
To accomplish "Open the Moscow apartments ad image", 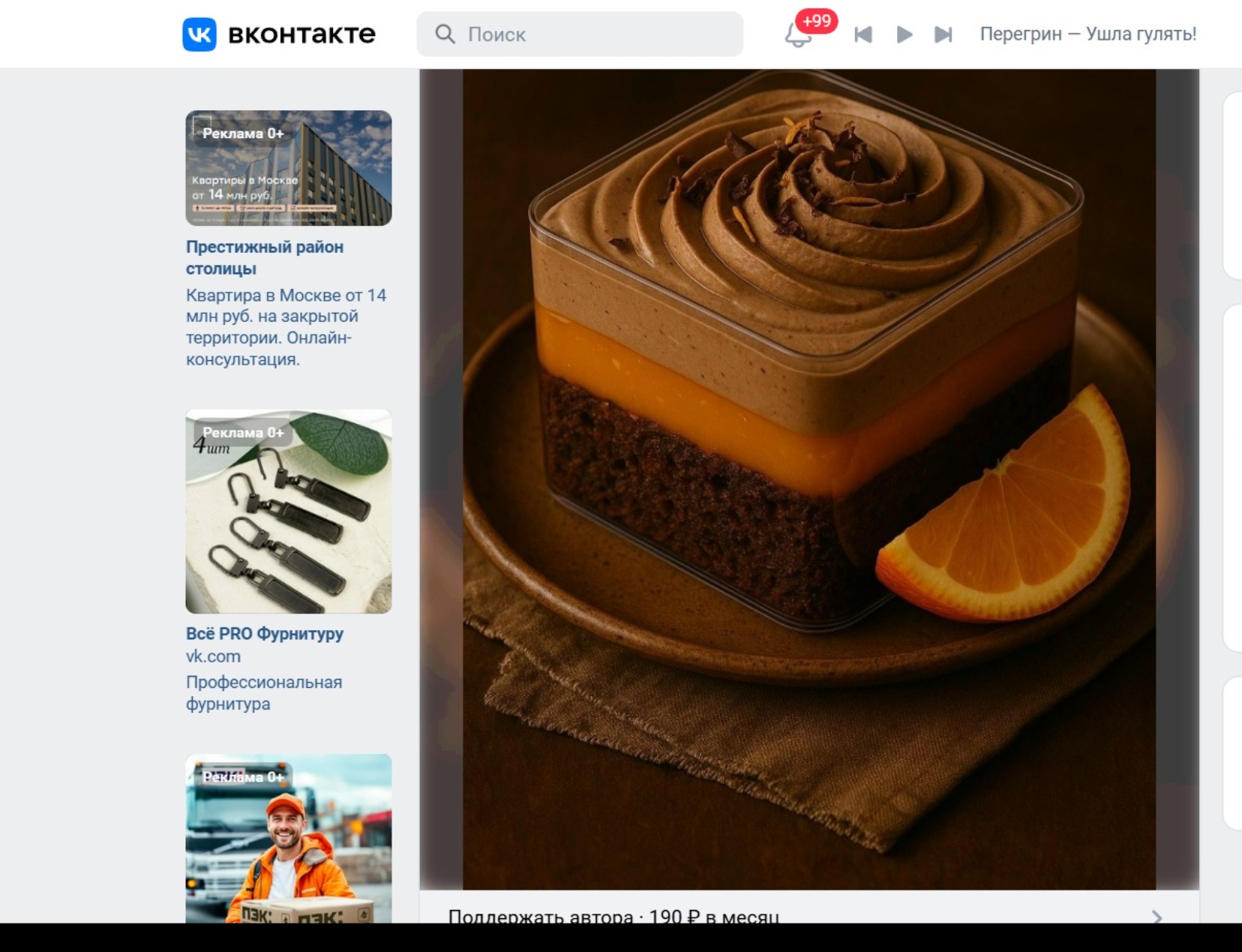I will click(289, 168).
